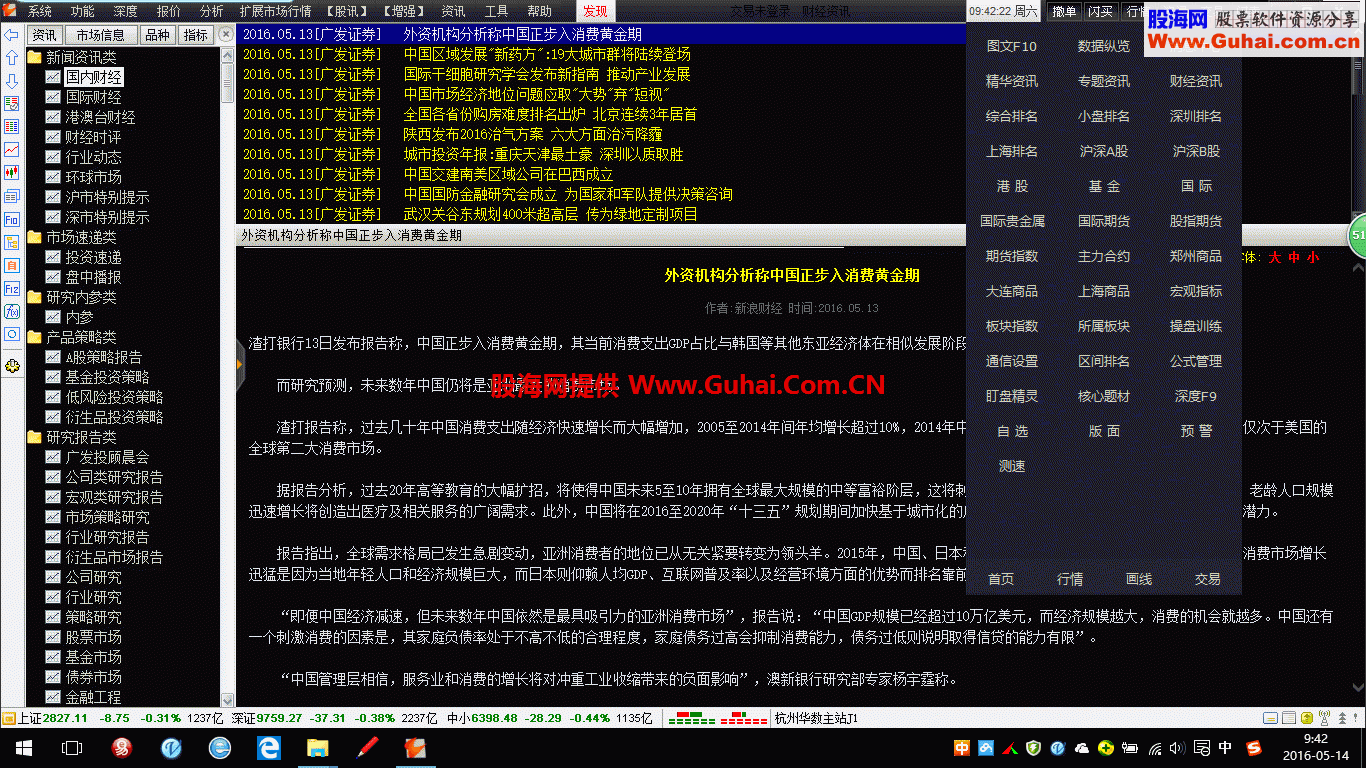1366x768 pixels.
Task: Click the 撤单 button at top
Action: click(x=1065, y=11)
